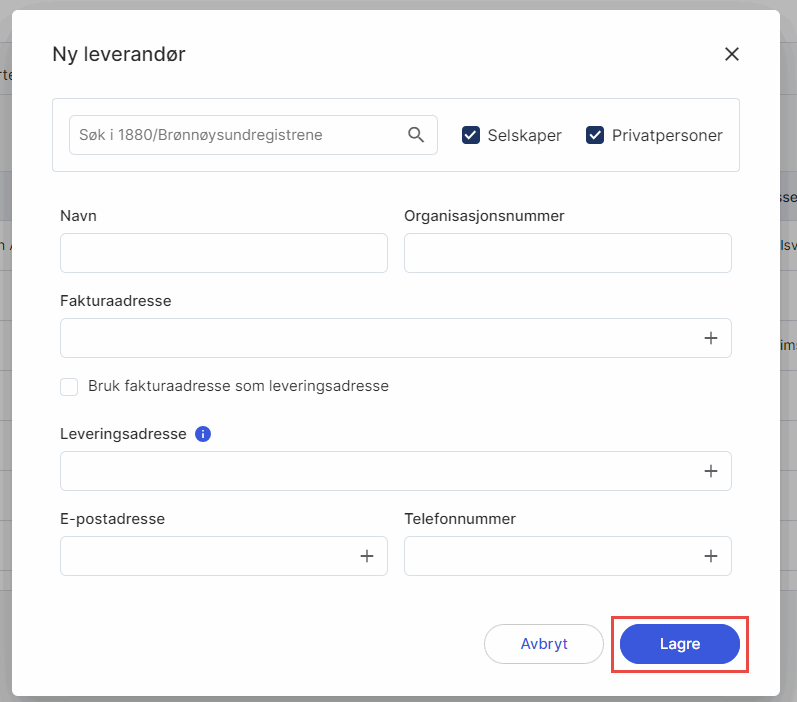Select the Organisasjonsnummer input field
This screenshot has height=702, width=797.
[x=568, y=253]
